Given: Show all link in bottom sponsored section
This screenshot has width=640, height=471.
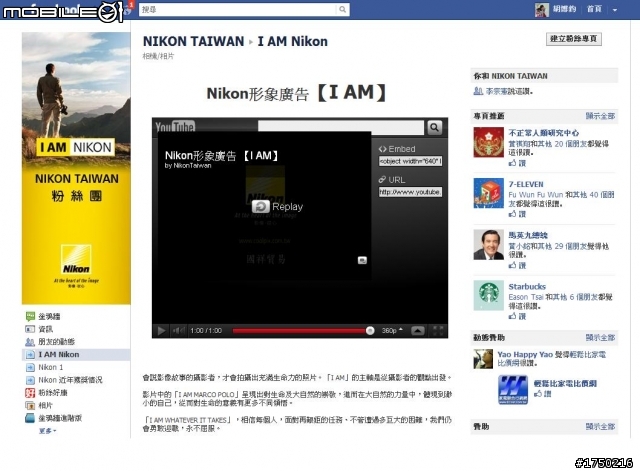Looking at the screenshot, I should [600, 427].
